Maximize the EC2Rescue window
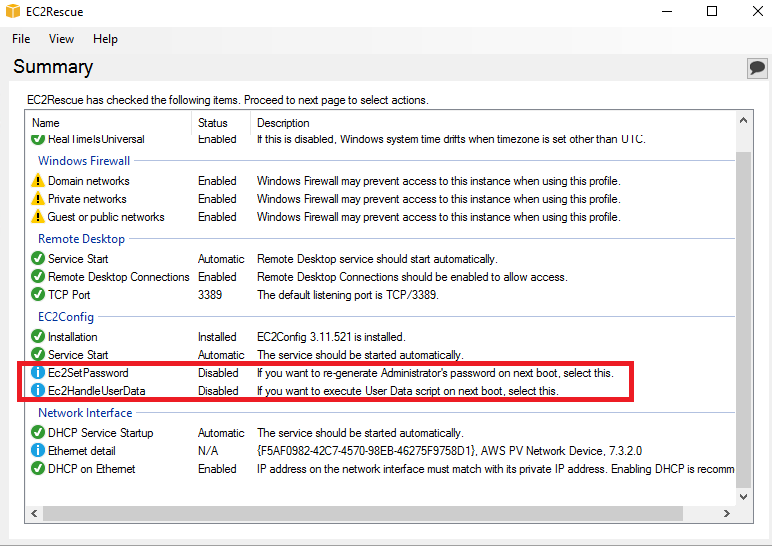The width and height of the screenshot is (772, 547). [712, 11]
